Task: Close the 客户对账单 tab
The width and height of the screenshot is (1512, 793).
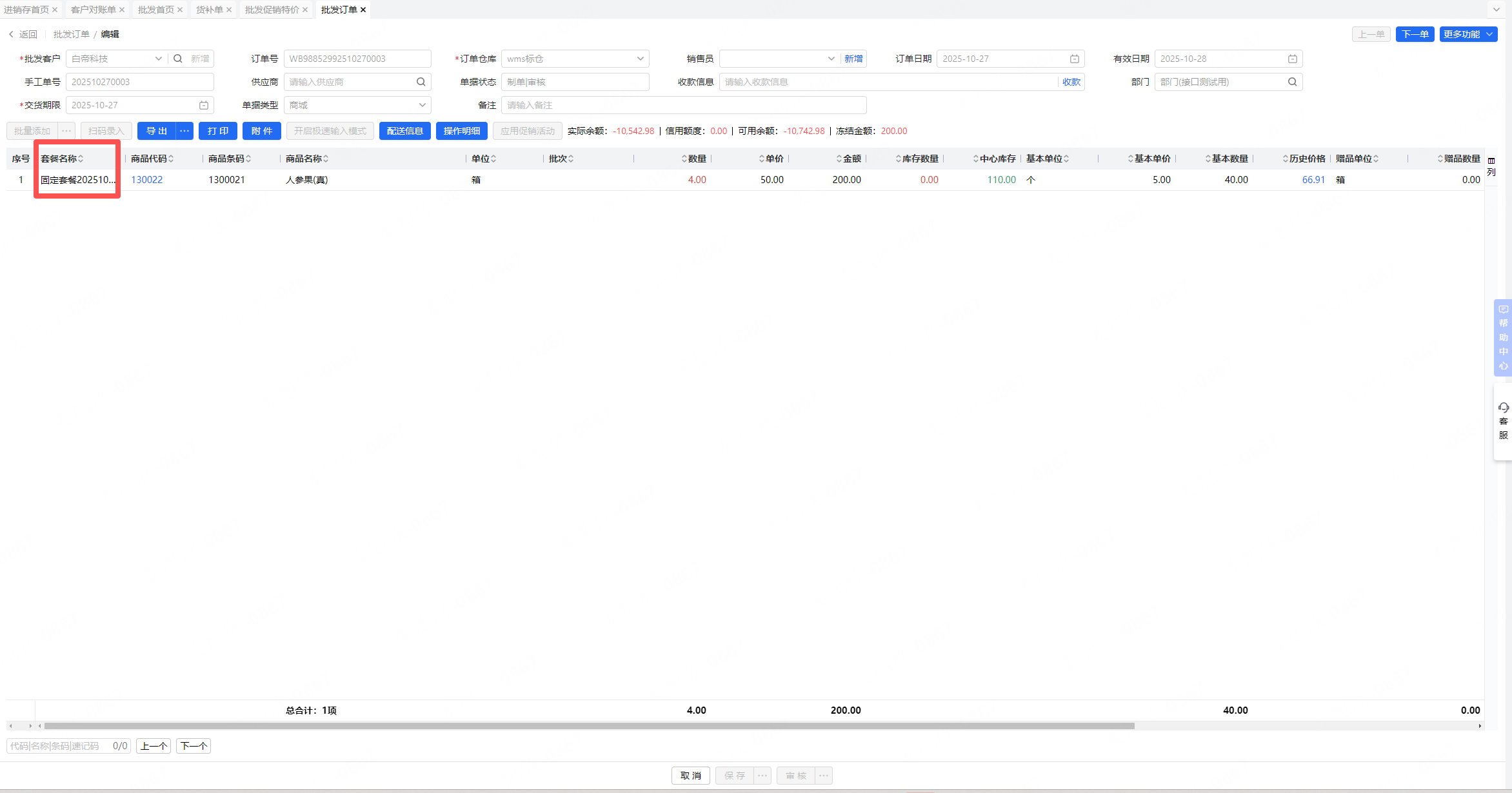Action: coord(122,10)
